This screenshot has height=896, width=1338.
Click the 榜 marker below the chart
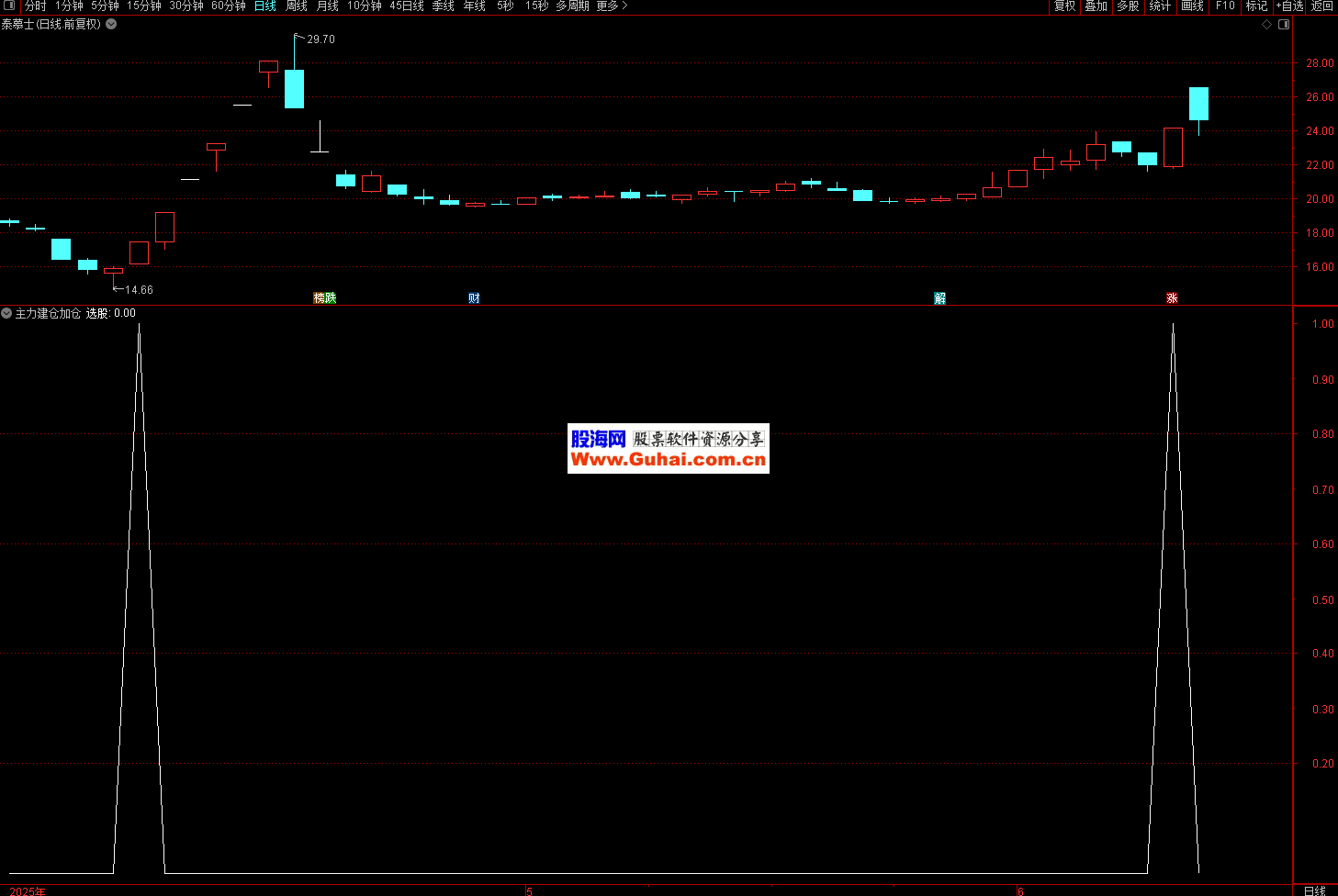pos(319,298)
